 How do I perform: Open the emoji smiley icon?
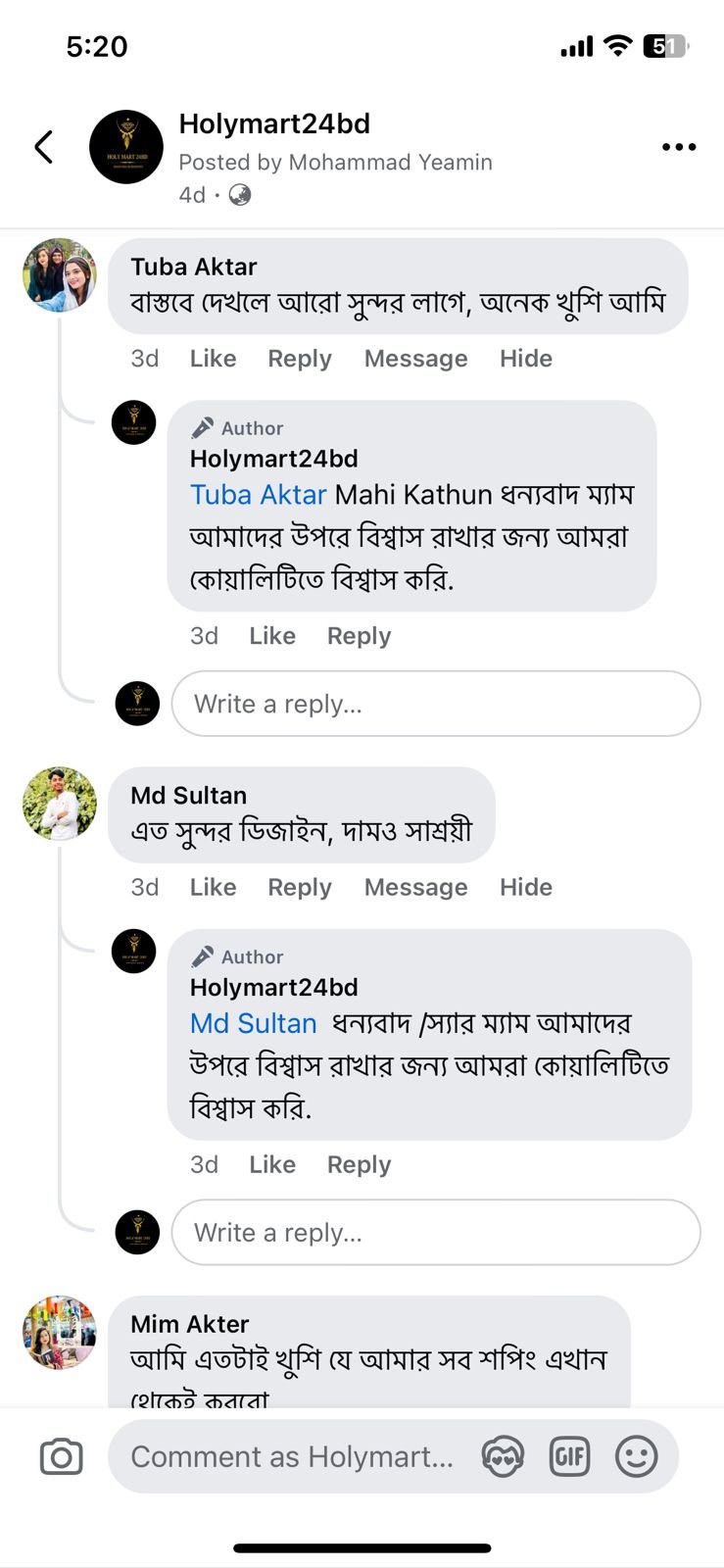(x=637, y=1456)
